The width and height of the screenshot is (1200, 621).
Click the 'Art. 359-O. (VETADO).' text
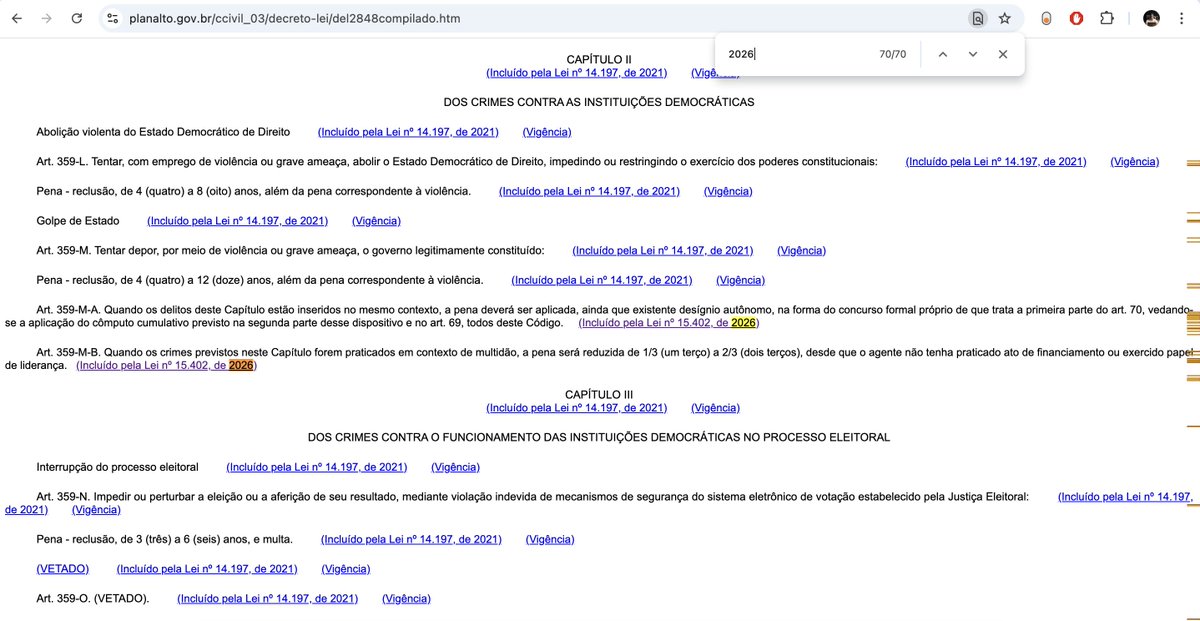pyautogui.click(x=93, y=599)
